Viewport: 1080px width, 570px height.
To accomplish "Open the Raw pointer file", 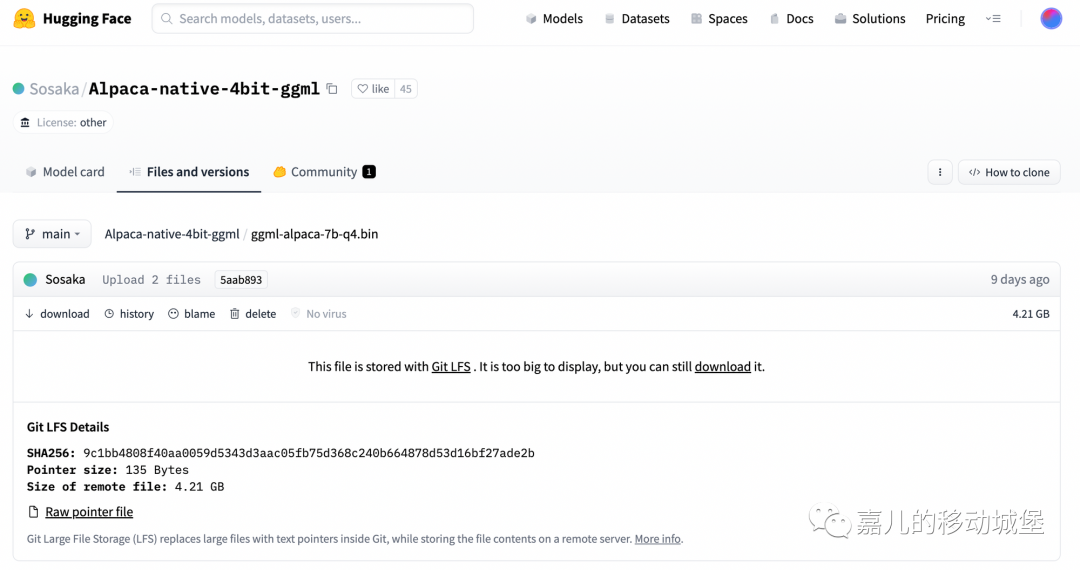I will (x=89, y=511).
